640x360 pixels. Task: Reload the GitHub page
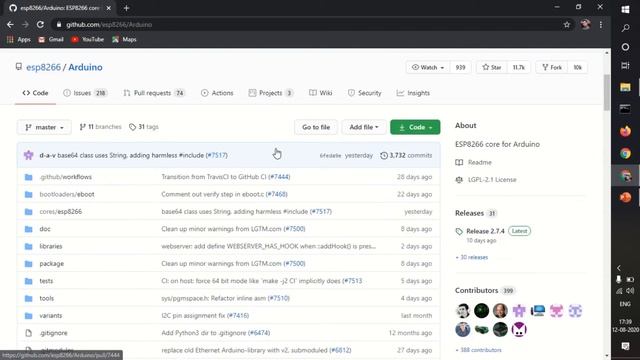[x=40, y=24]
